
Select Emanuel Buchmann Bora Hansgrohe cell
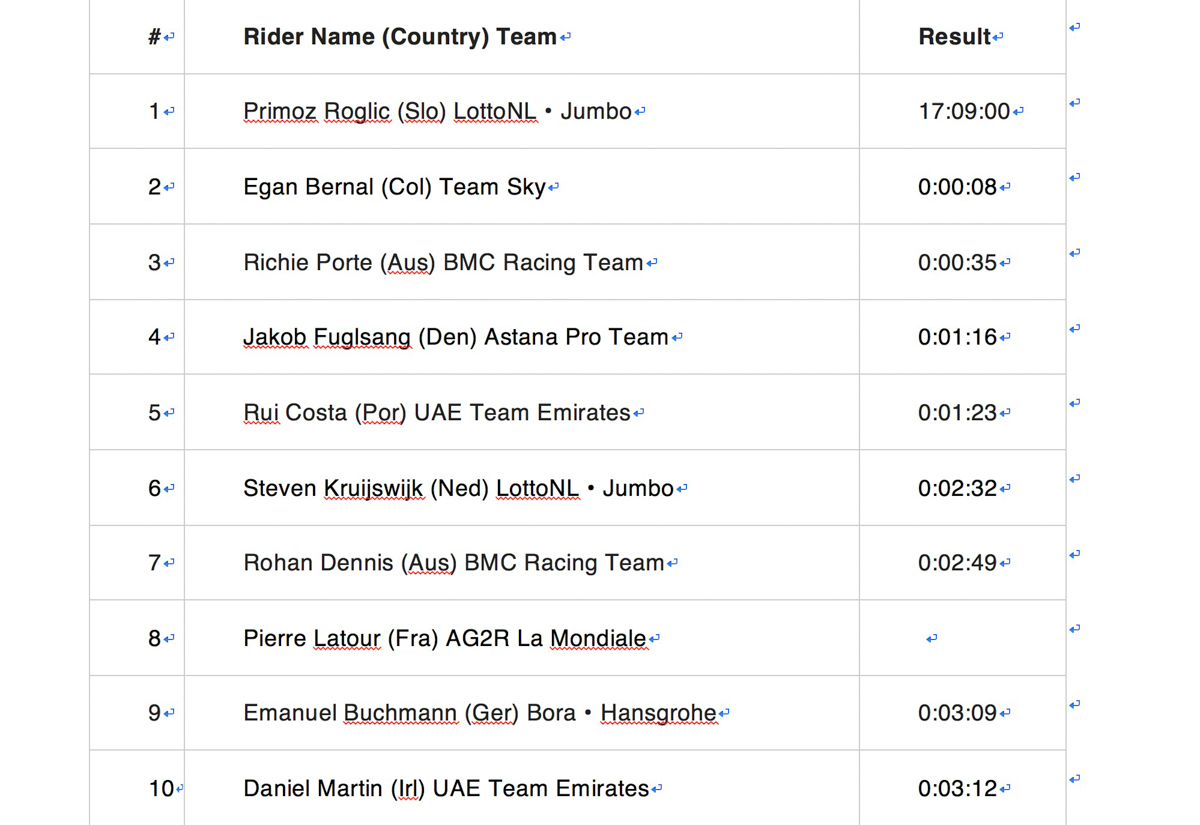click(x=521, y=713)
